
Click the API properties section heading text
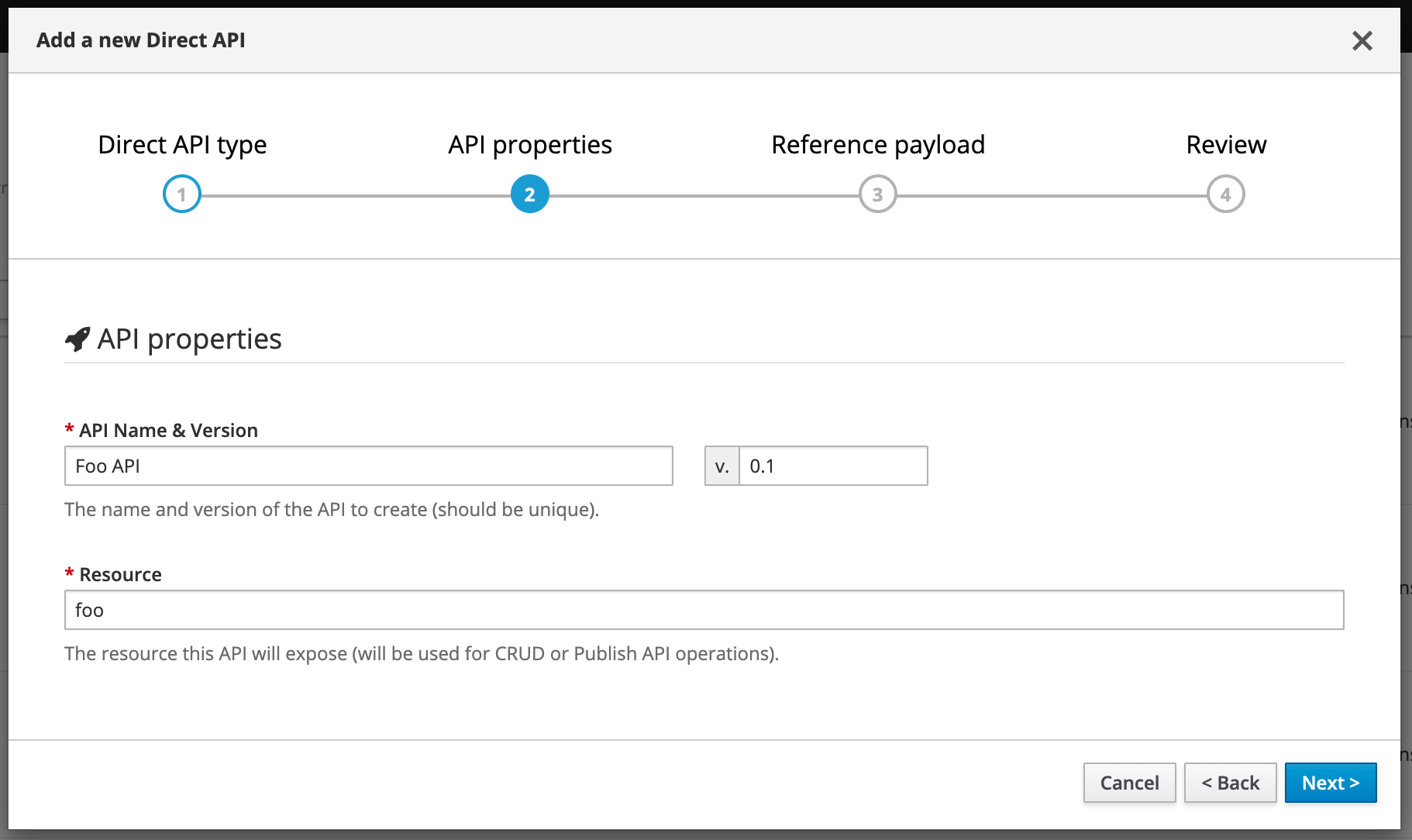tap(189, 339)
